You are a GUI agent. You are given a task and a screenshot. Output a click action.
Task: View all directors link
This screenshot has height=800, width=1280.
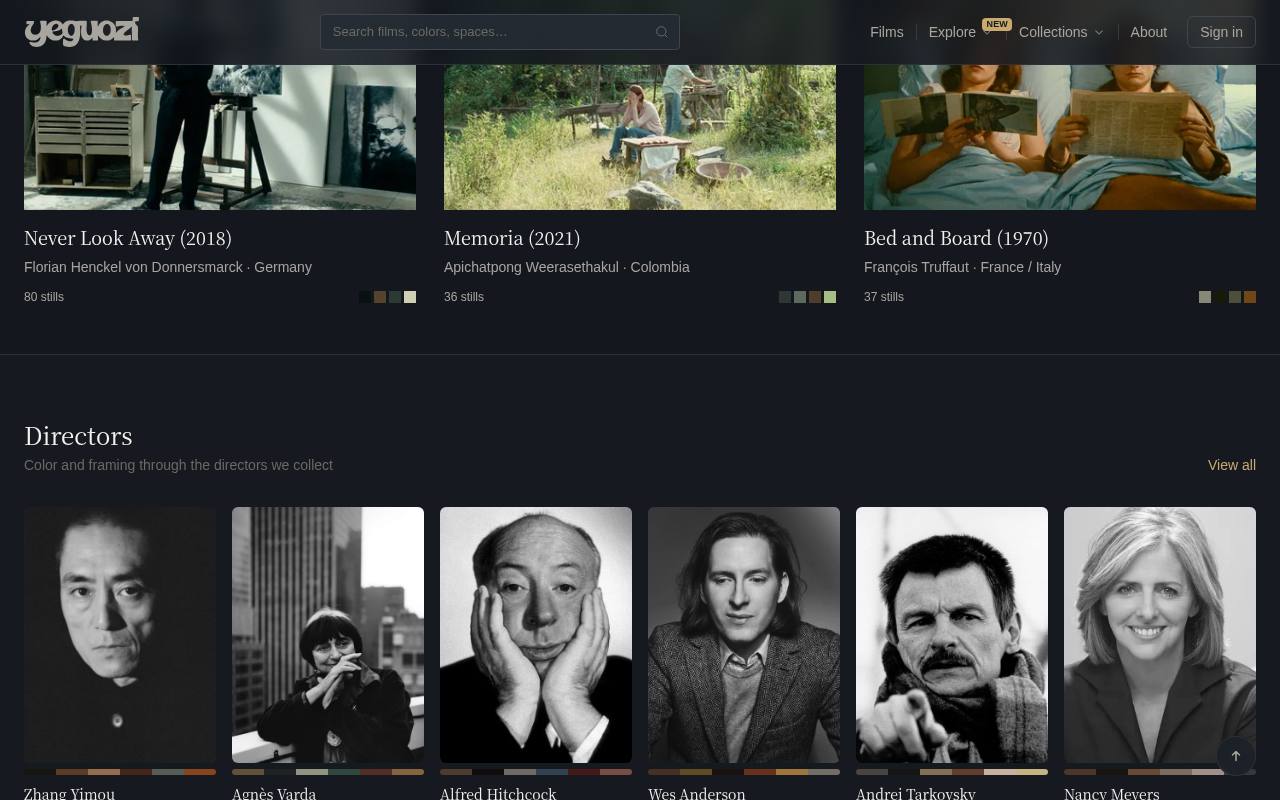pos(1232,465)
